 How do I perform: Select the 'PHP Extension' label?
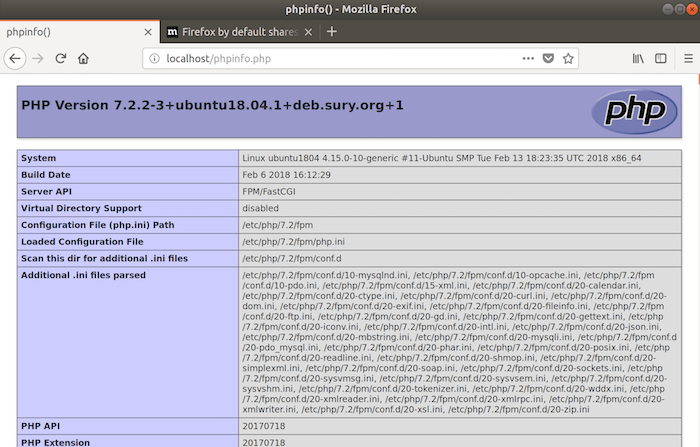pos(55,443)
